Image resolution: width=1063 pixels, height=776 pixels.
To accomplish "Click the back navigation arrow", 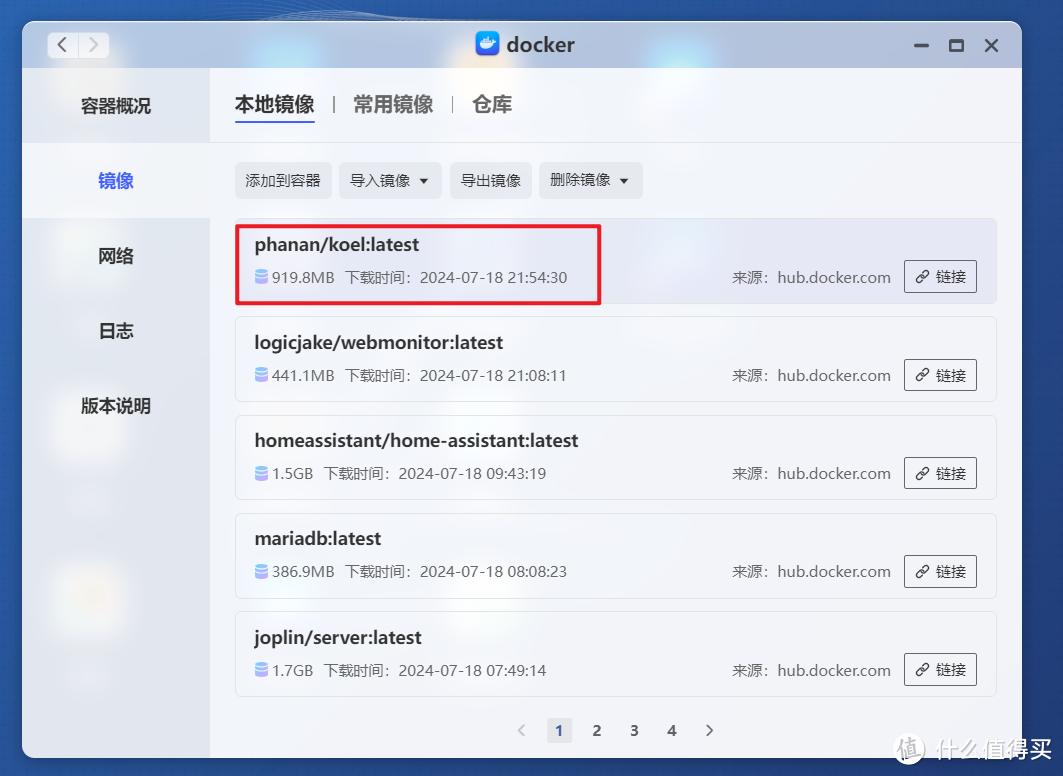I will (62, 44).
